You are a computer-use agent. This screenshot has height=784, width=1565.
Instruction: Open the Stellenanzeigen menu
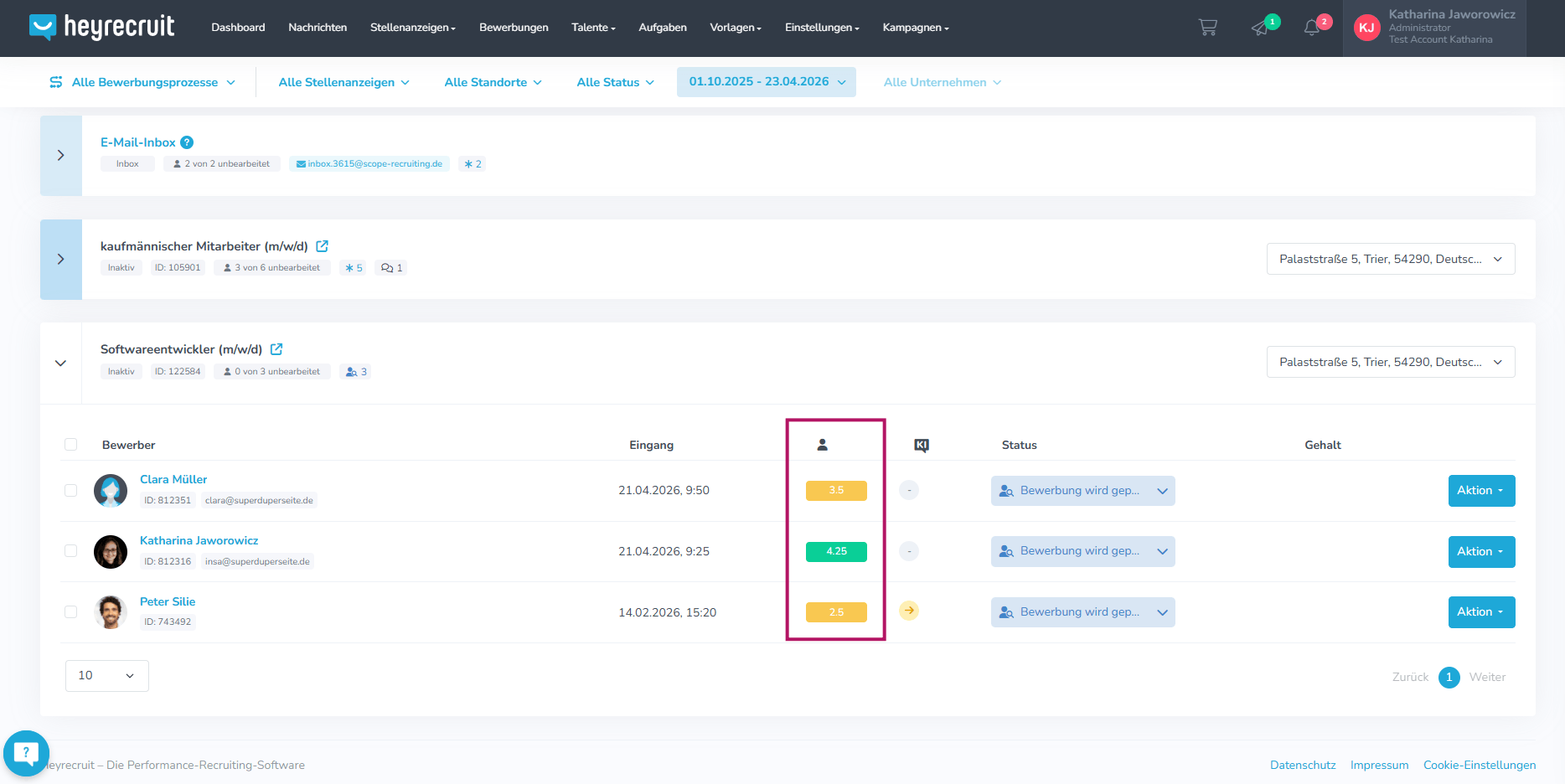pos(413,28)
